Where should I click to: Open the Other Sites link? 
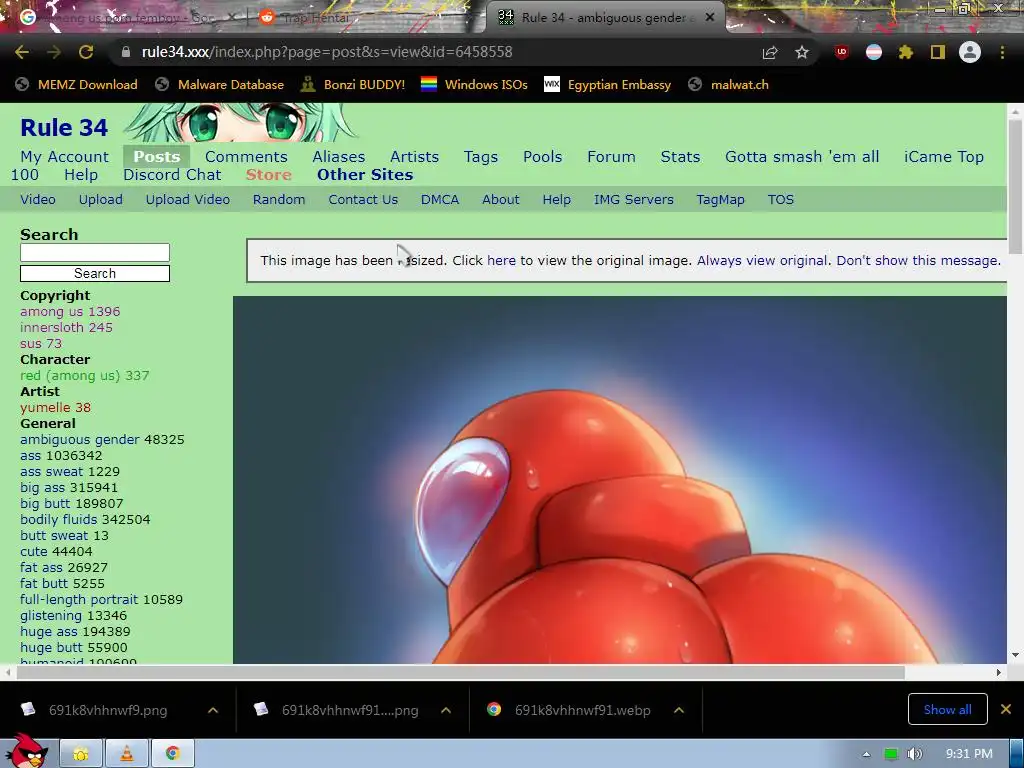tap(365, 175)
